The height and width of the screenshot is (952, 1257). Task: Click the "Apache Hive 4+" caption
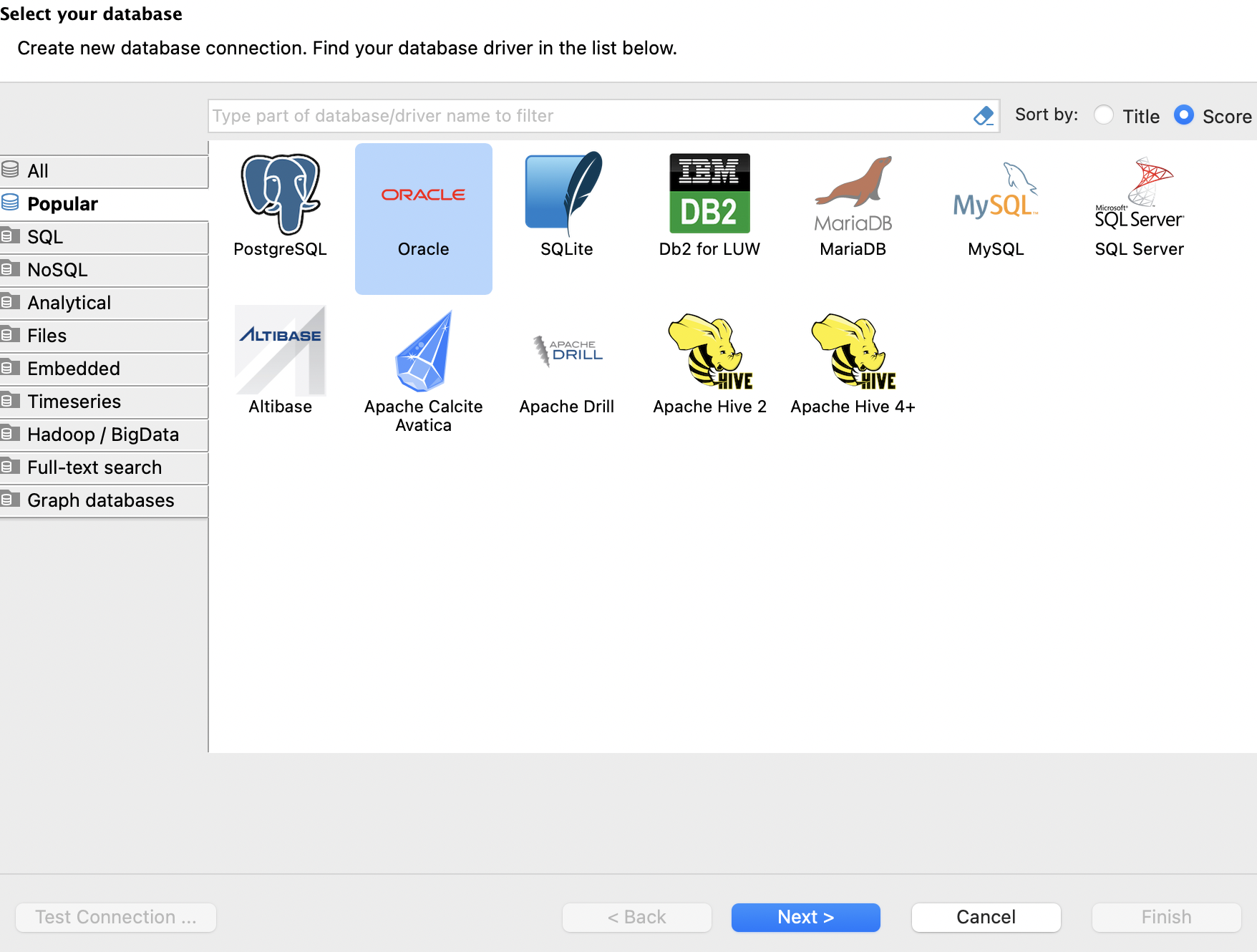click(853, 407)
